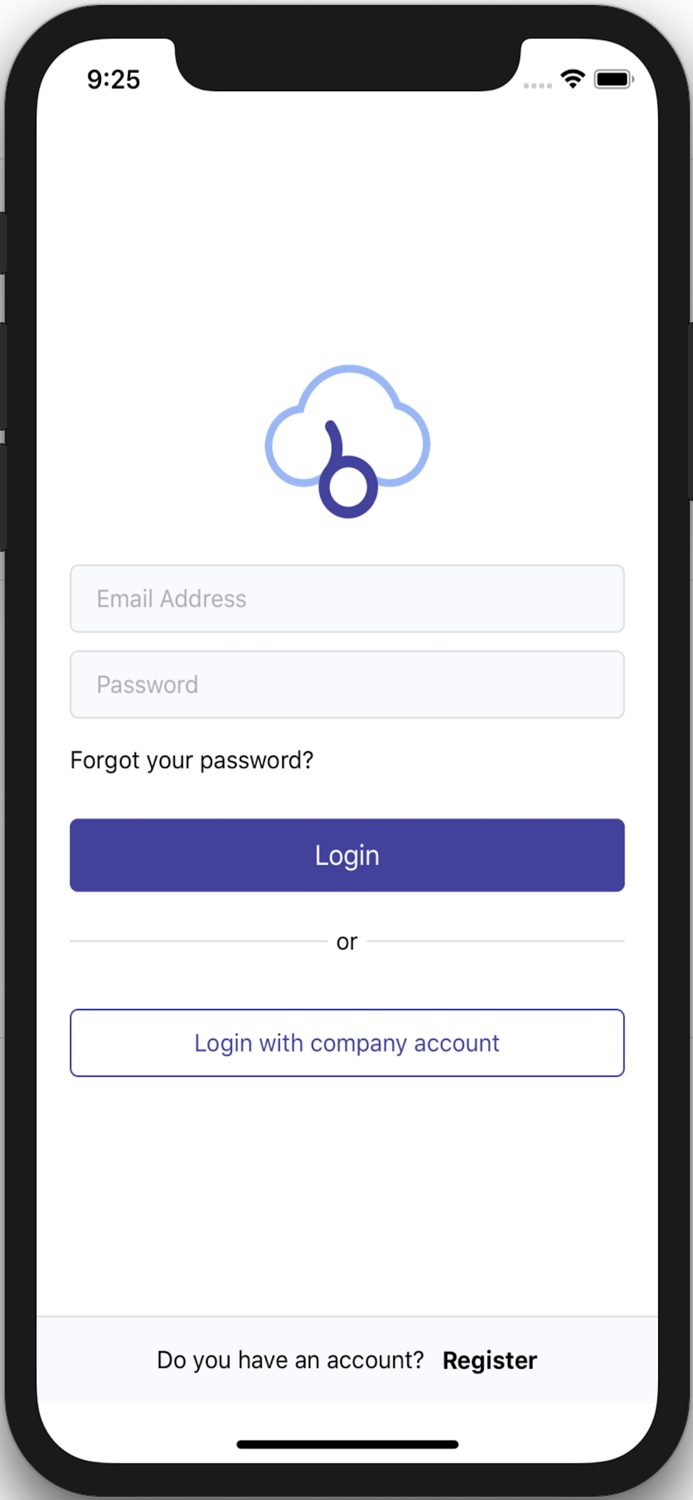Click the "or" divider label

point(347,942)
